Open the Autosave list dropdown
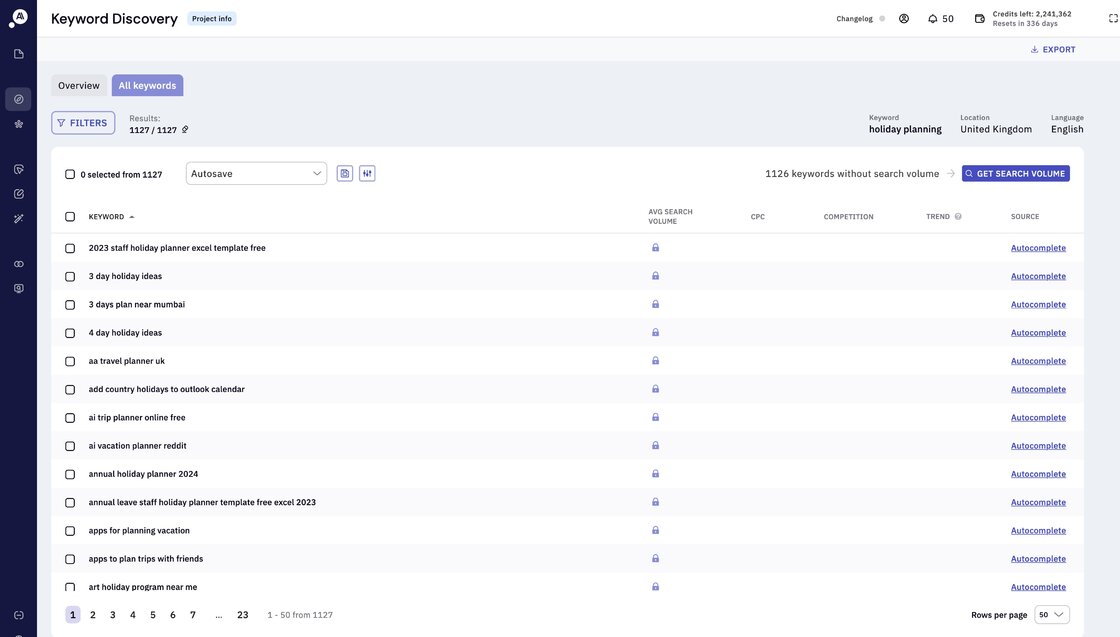The height and width of the screenshot is (637, 1120). tap(256, 174)
